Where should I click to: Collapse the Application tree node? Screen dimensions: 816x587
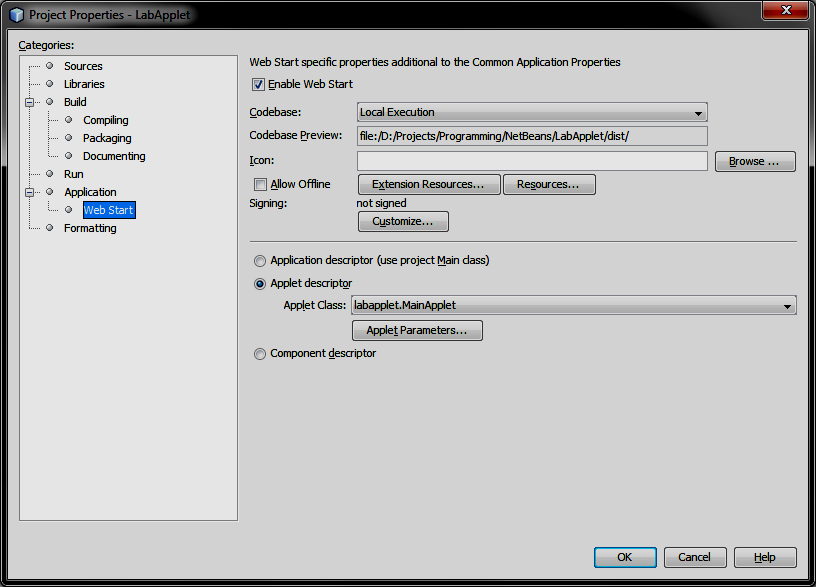[30, 192]
